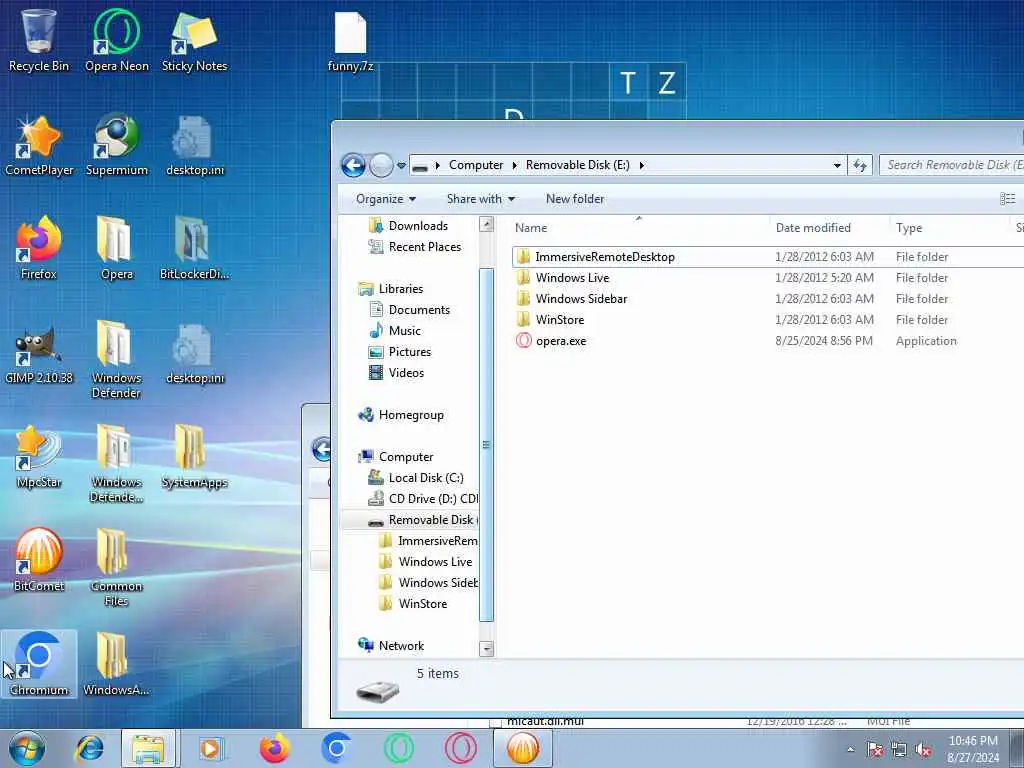Open the Music library in navigation pane
1024x768 pixels.
point(404,330)
